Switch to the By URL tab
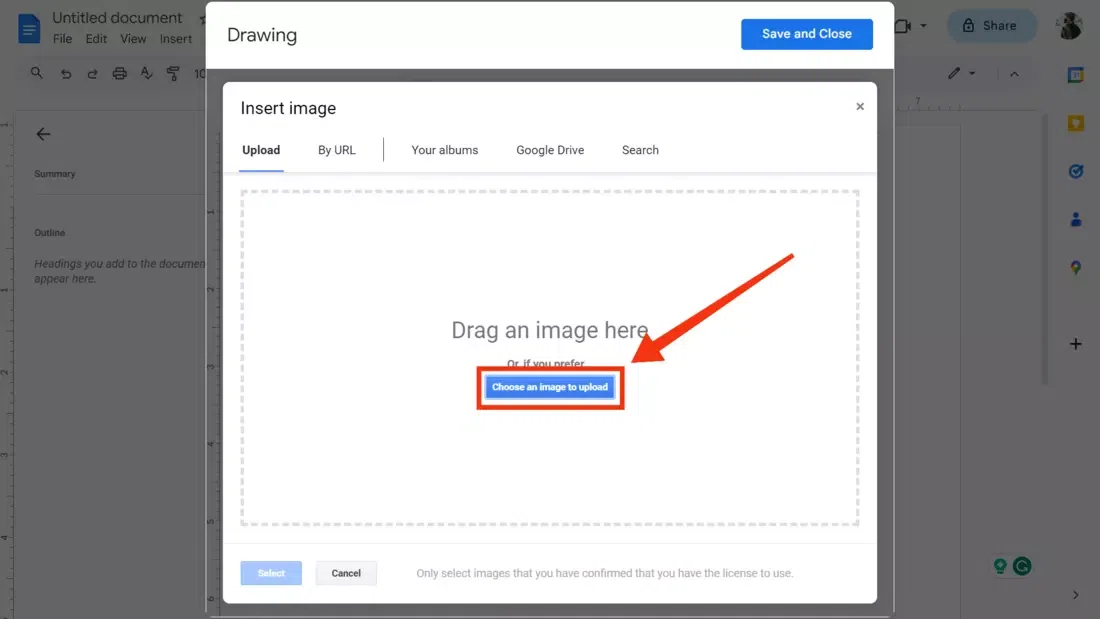The width and height of the screenshot is (1100, 619). (337, 150)
